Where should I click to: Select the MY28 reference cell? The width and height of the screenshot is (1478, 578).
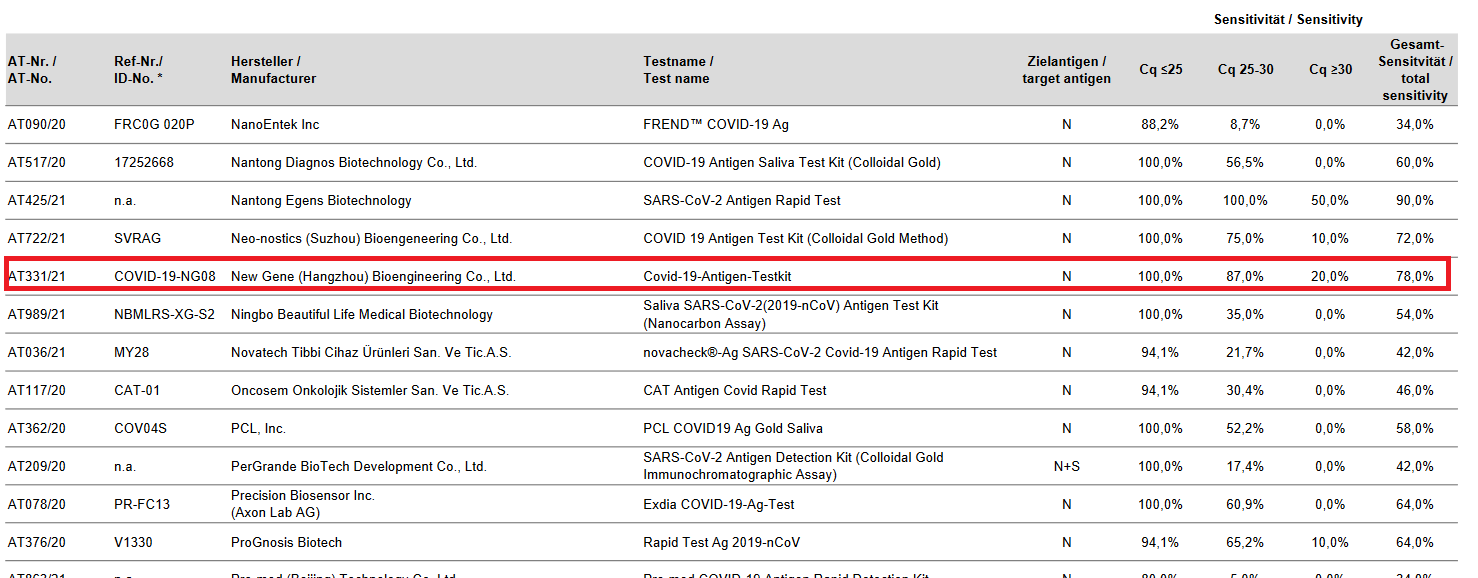[131, 353]
